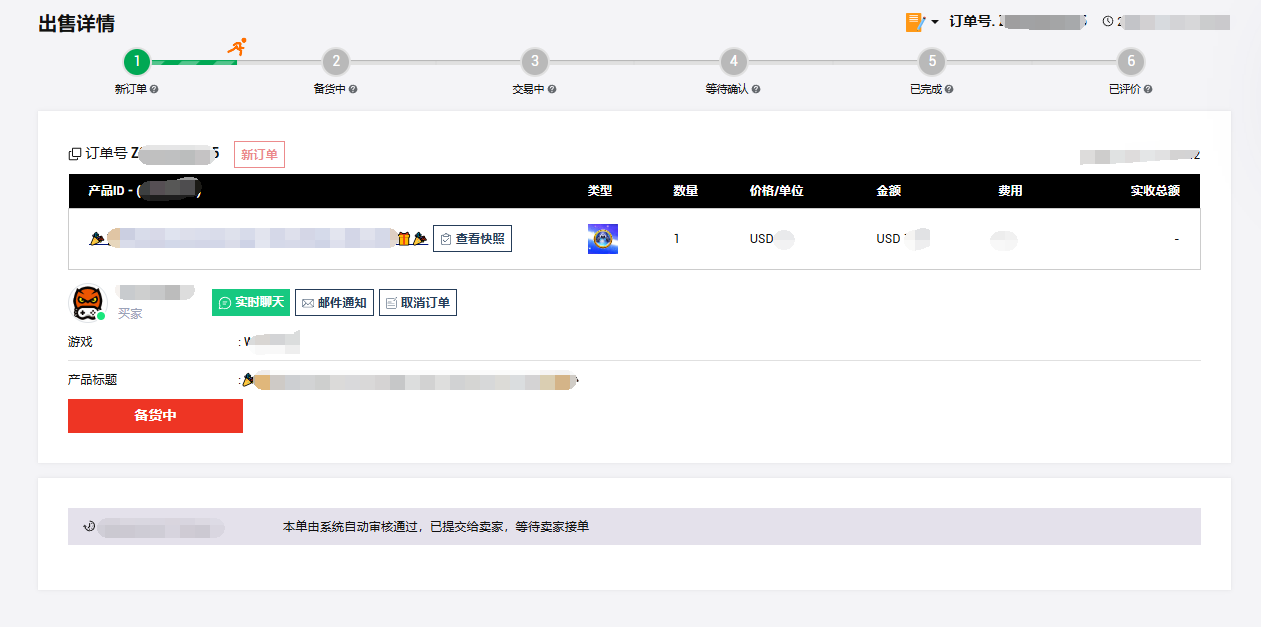Image resolution: width=1261 pixels, height=627 pixels.
Task: Click the help icon next to 等待确认
Action: (x=756, y=89)
